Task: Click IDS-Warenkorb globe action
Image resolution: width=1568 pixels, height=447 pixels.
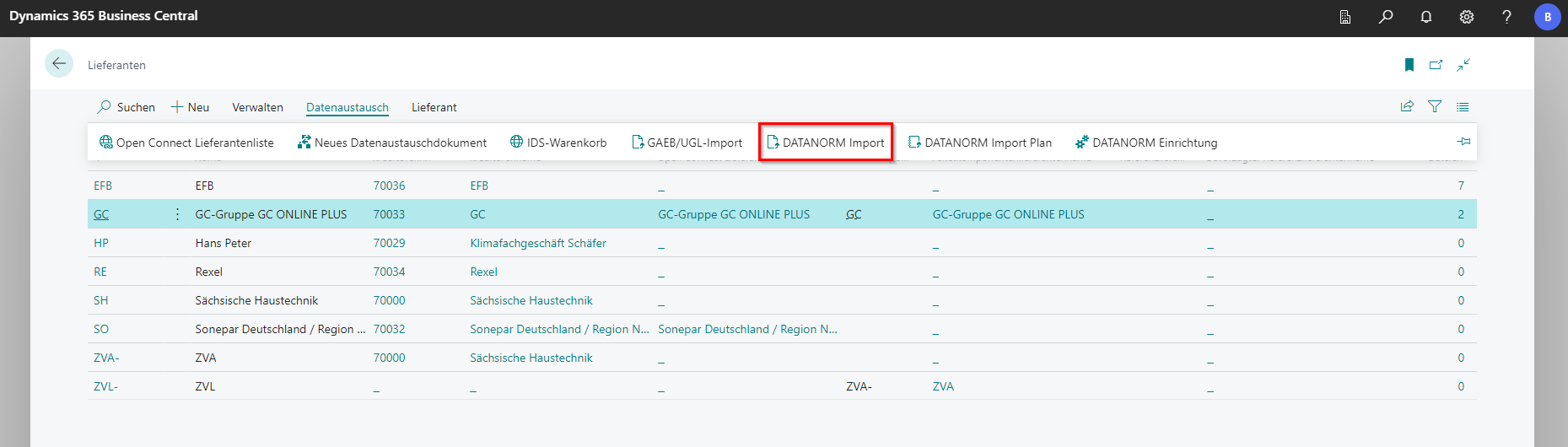Action: 558,143
